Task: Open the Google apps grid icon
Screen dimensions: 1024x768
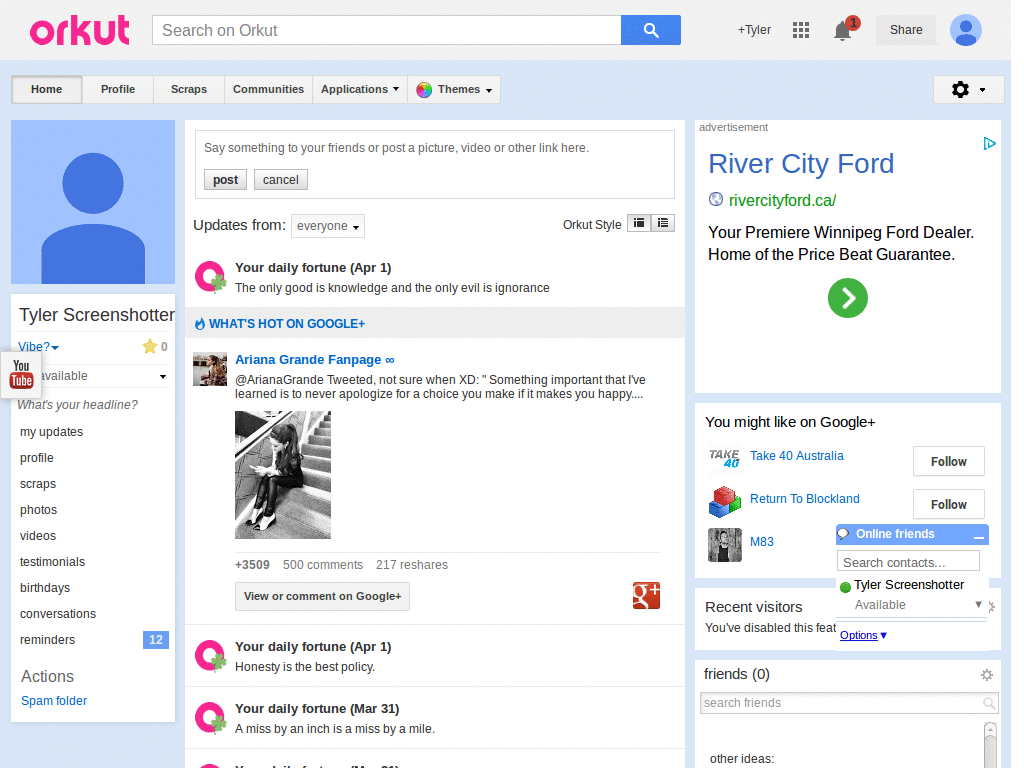Action: click(x=801, y=30)
